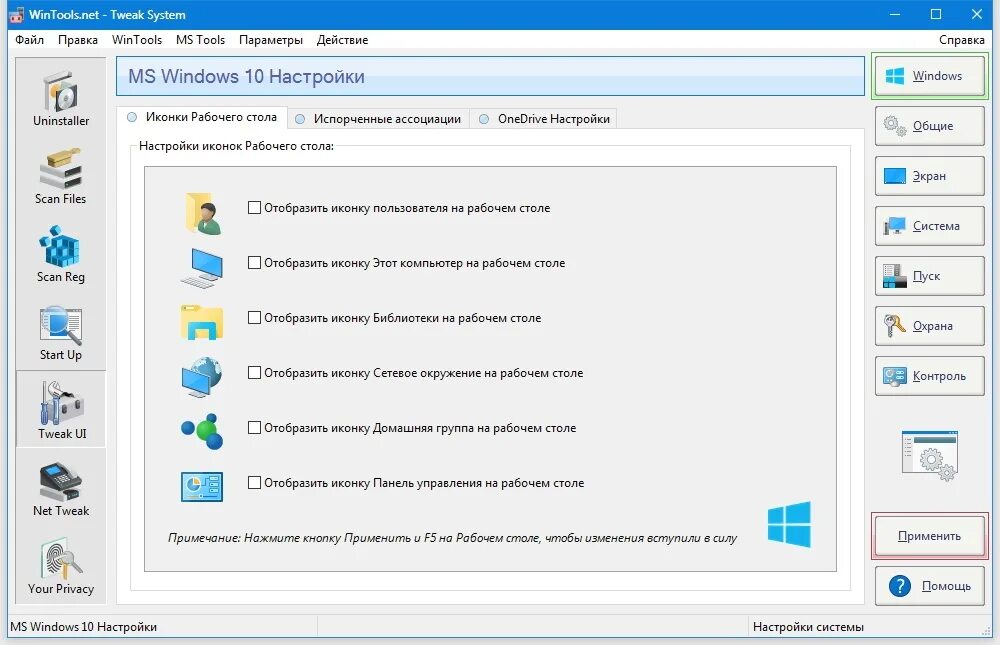The width and height of the screenshot is (1000, 645).
Task: Click the Пуск category button
Action: pyautogui.click(x=929, y=276)
